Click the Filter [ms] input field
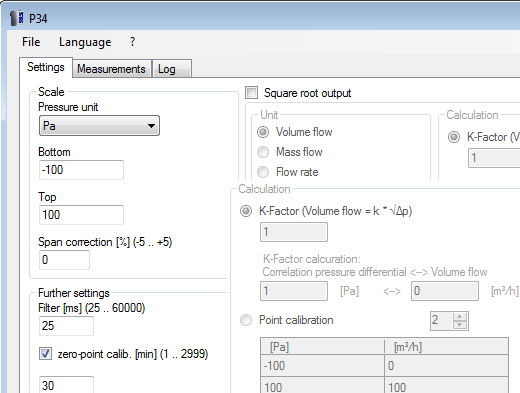This screenshot has width=520, height=393. pyautogui.click(x=66, y=326)
